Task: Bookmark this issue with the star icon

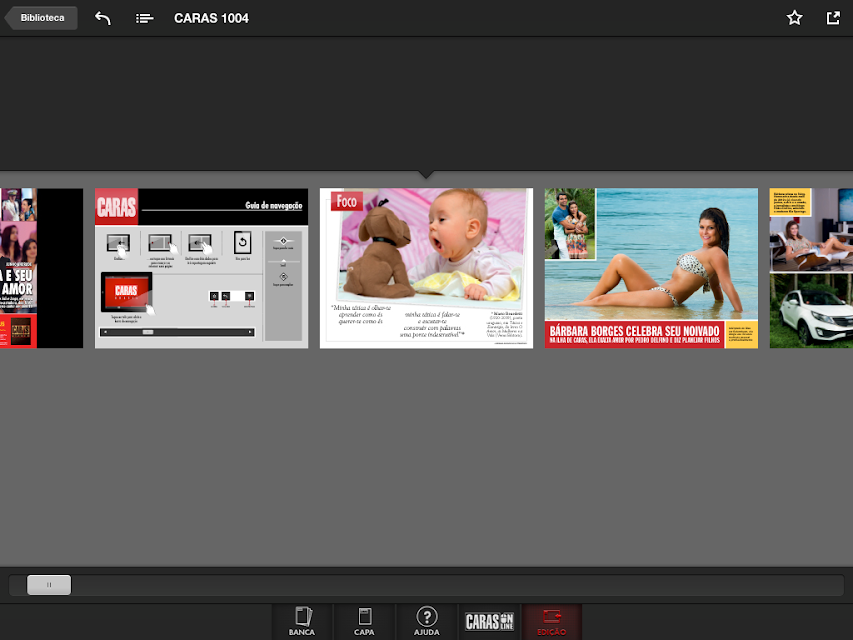Action: click(794, 18)
